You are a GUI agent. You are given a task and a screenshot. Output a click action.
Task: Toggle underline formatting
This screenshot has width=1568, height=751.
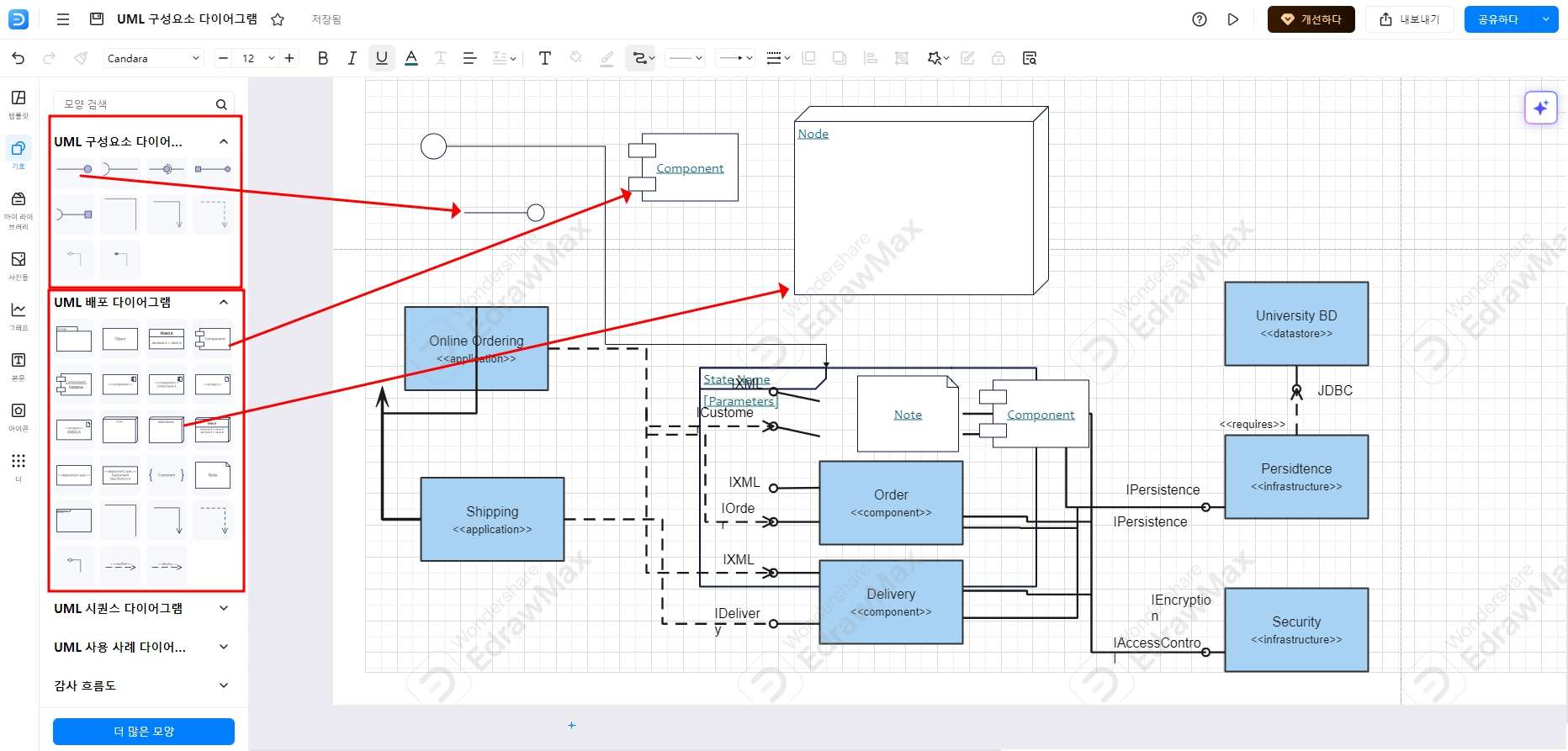click(x=382, y=58)
